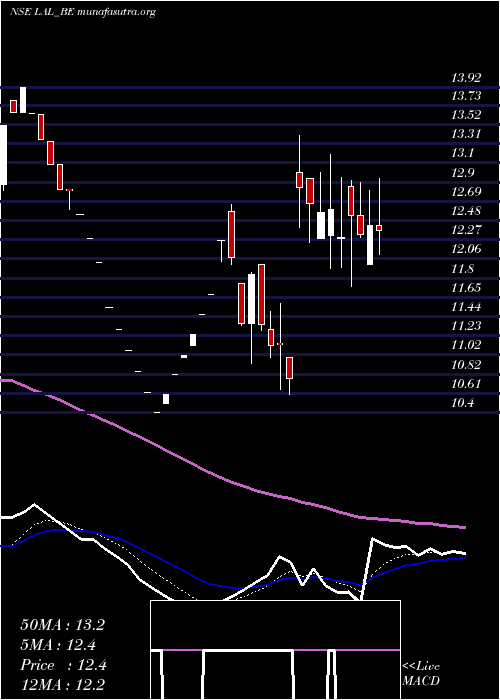Image resolution: width=500 pixels, height=700 pixels.
Task: Click the 10.4 price axis label
Action: tap(464, 403)
